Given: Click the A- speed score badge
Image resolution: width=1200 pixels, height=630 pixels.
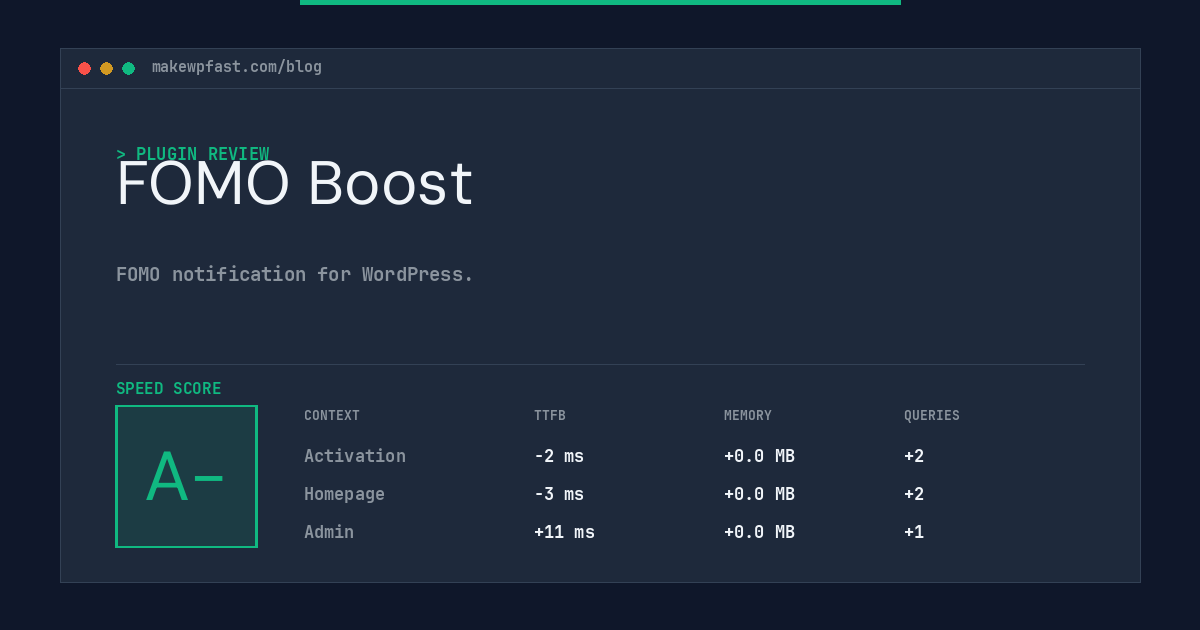Looking at the screenshot, I should (186, 476).
